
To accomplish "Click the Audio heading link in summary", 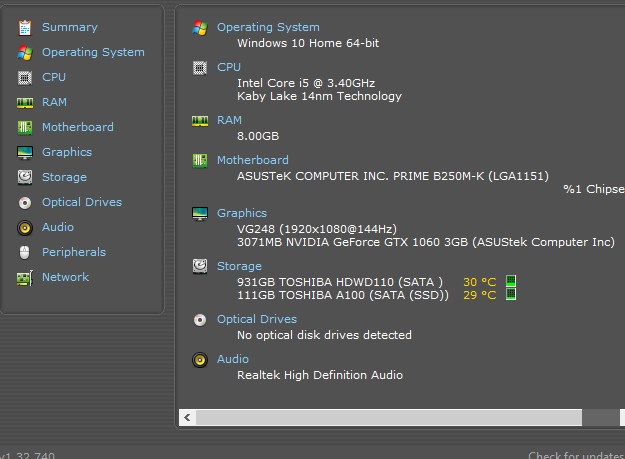I will [233, 359].
